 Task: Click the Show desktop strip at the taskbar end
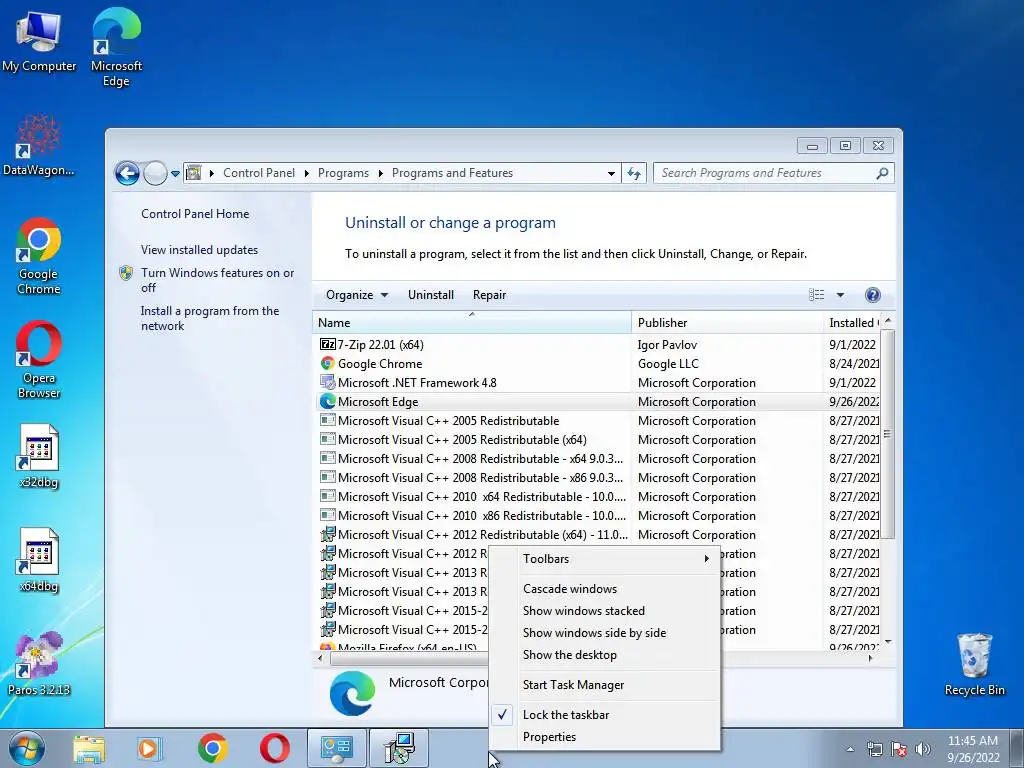click(1017, 748)
